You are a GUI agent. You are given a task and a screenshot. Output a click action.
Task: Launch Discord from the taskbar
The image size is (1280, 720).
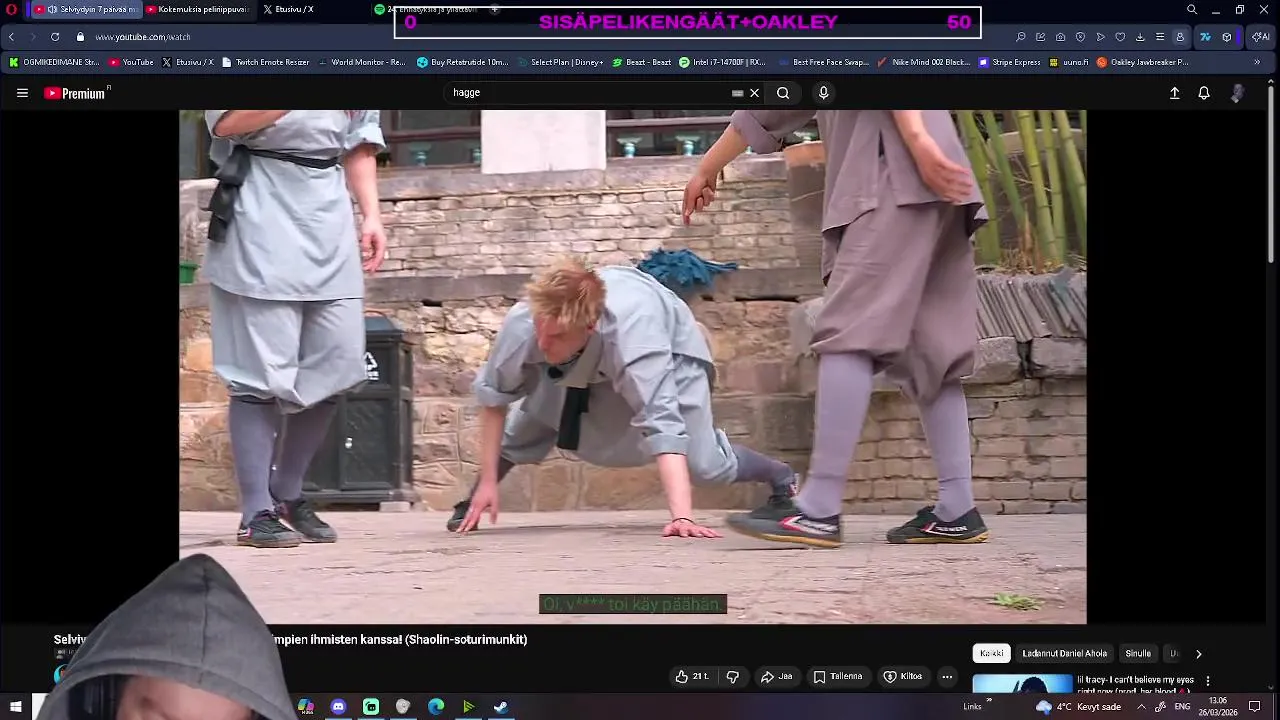click(339, 707)
